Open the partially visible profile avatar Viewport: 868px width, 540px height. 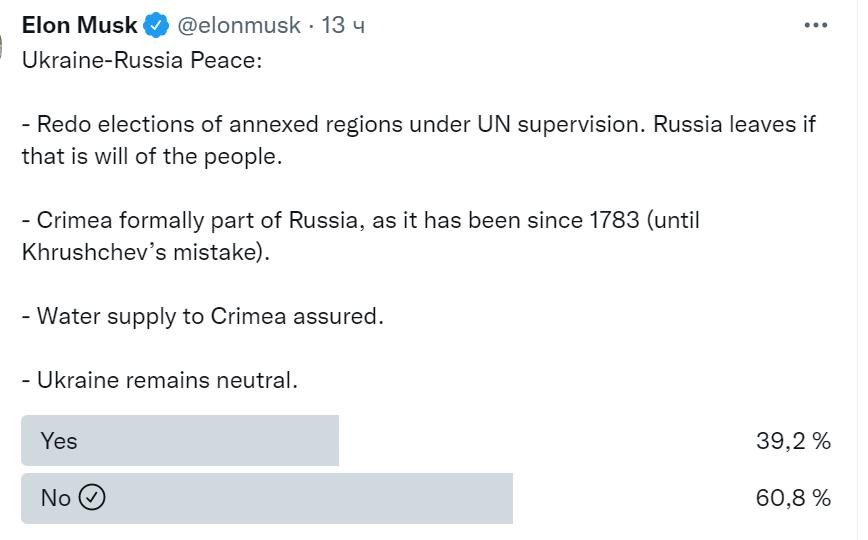5,30
